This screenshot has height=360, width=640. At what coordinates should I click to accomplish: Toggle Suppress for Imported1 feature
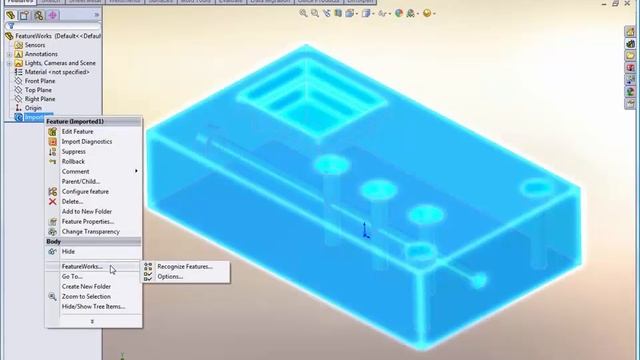[x=73, y=151]
